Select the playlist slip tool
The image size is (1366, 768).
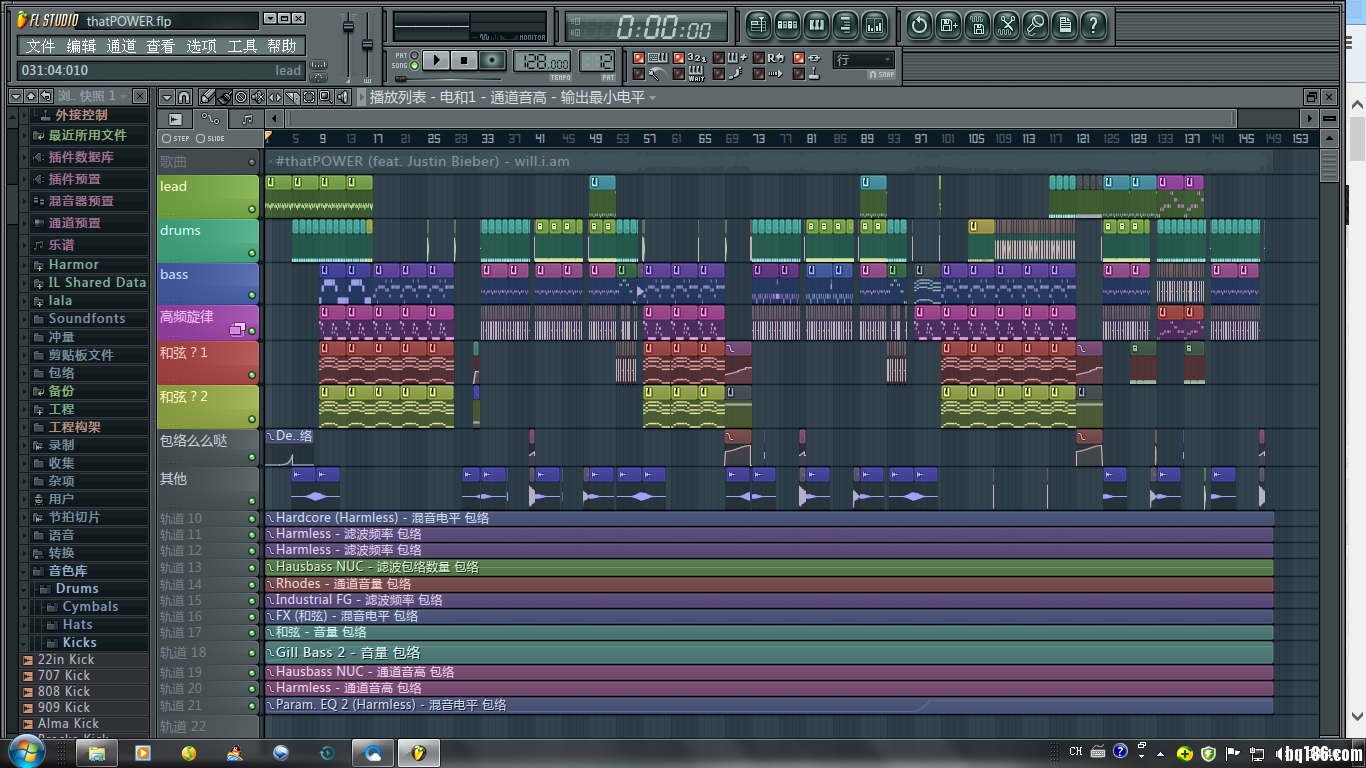point(275,97)
